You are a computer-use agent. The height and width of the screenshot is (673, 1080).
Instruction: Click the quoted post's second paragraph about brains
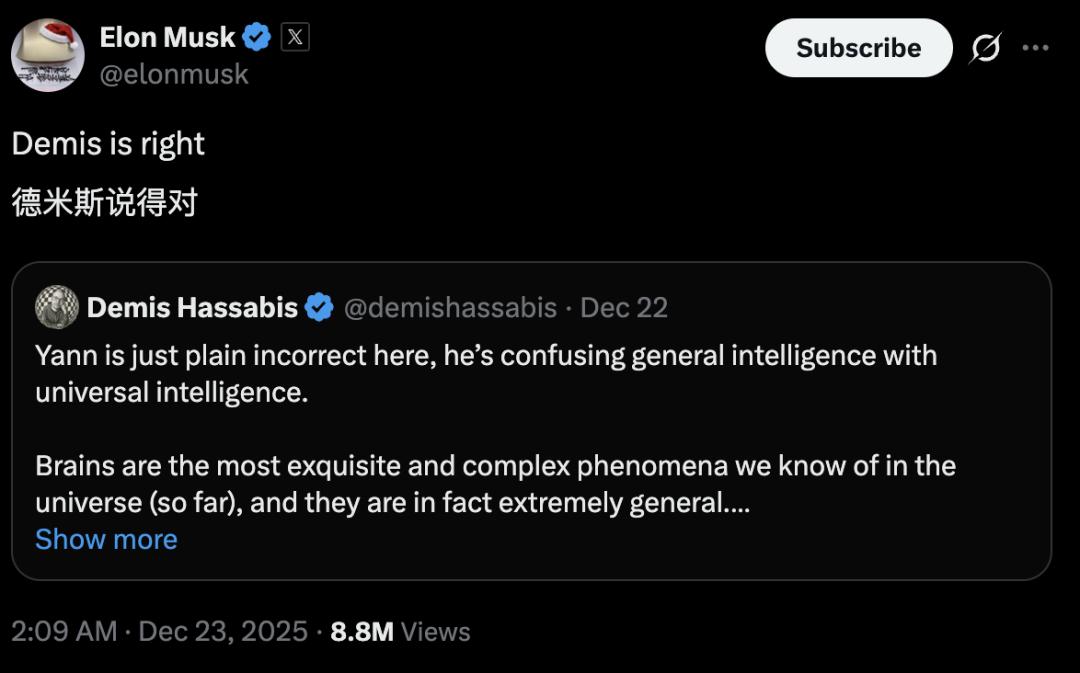(x=495, y=484)
